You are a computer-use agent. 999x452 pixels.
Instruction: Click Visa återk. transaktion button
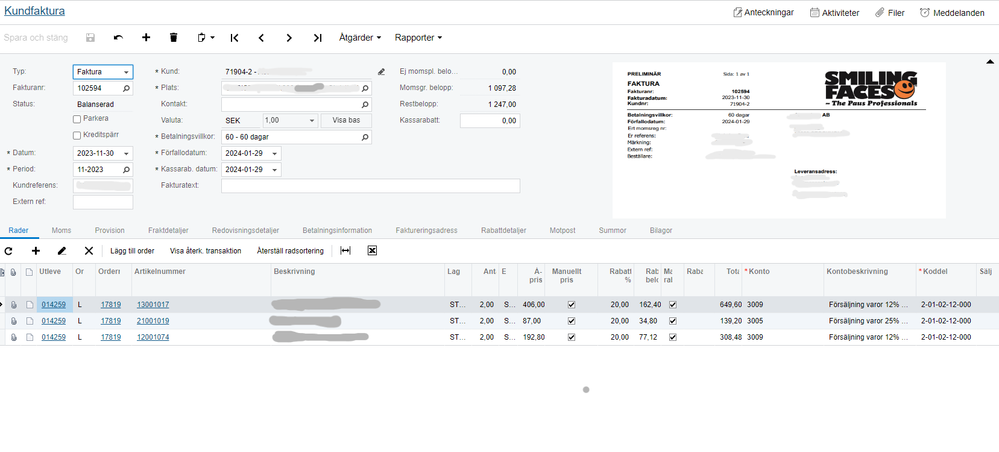pyautogui.click(x=206, y=251)
